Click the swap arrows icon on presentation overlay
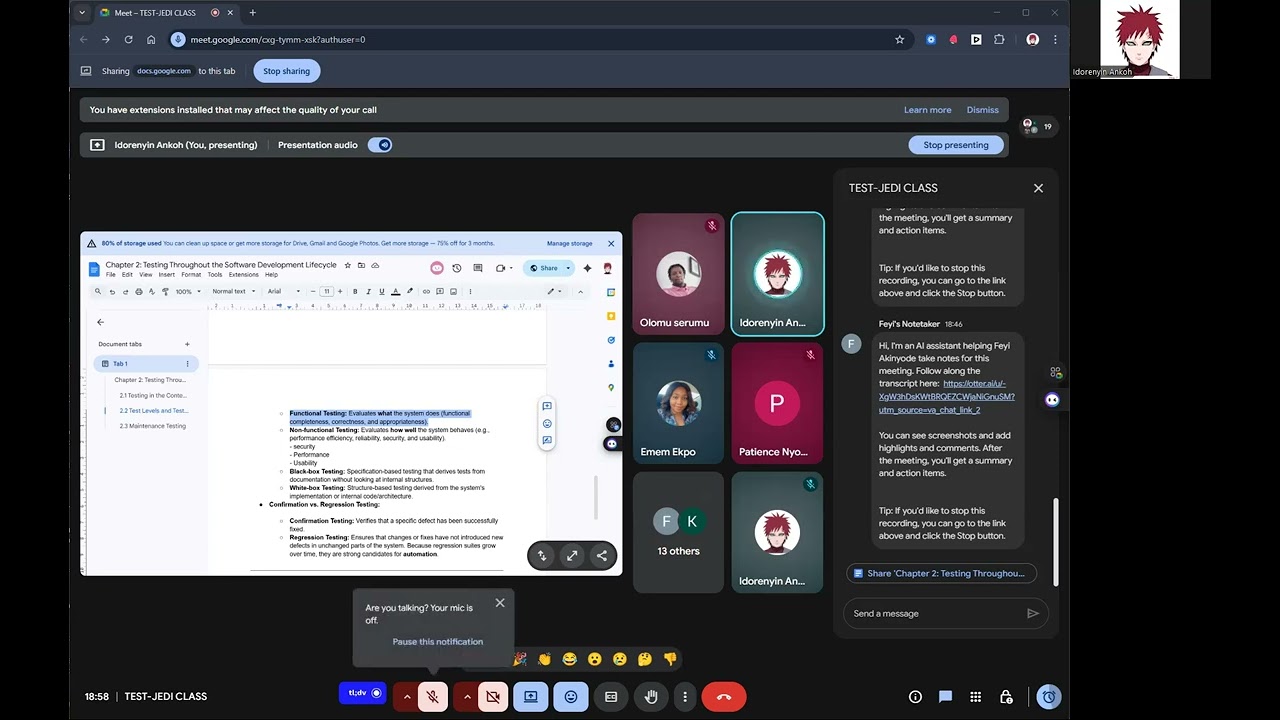This screenshot has height=720, width=1280. (x=542, y=556)
